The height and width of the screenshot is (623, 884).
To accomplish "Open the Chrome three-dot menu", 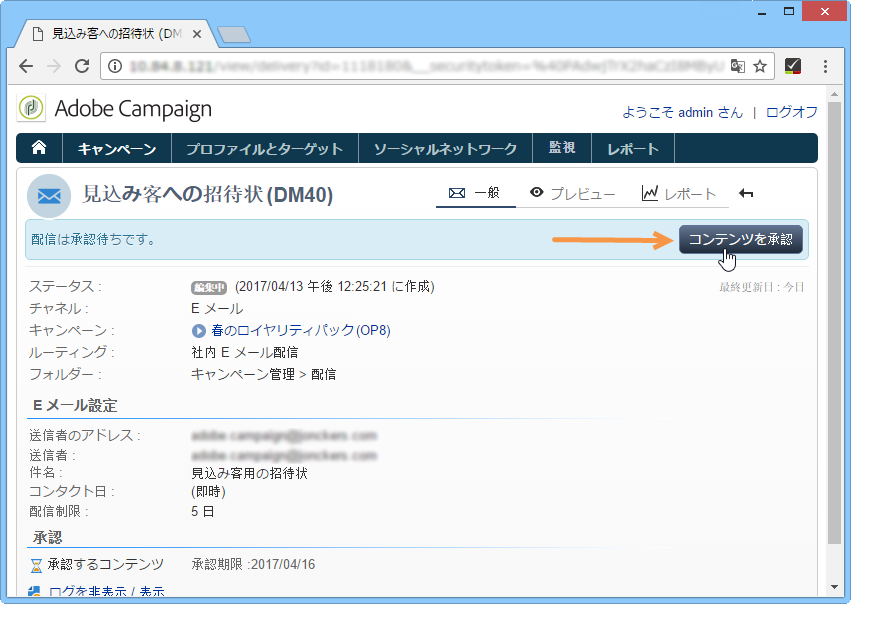I will click(825, 67).
